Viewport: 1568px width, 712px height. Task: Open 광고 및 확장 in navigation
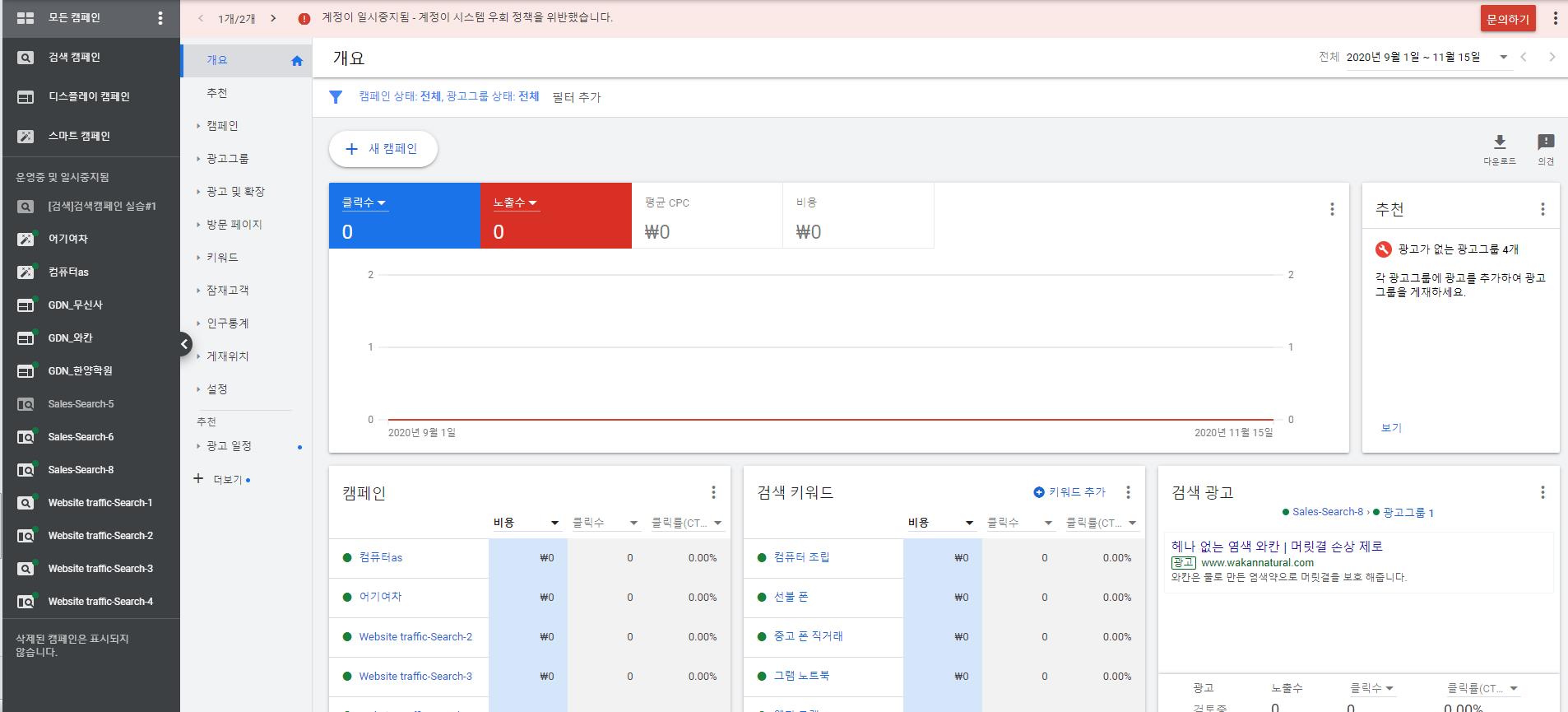(235, 192)
